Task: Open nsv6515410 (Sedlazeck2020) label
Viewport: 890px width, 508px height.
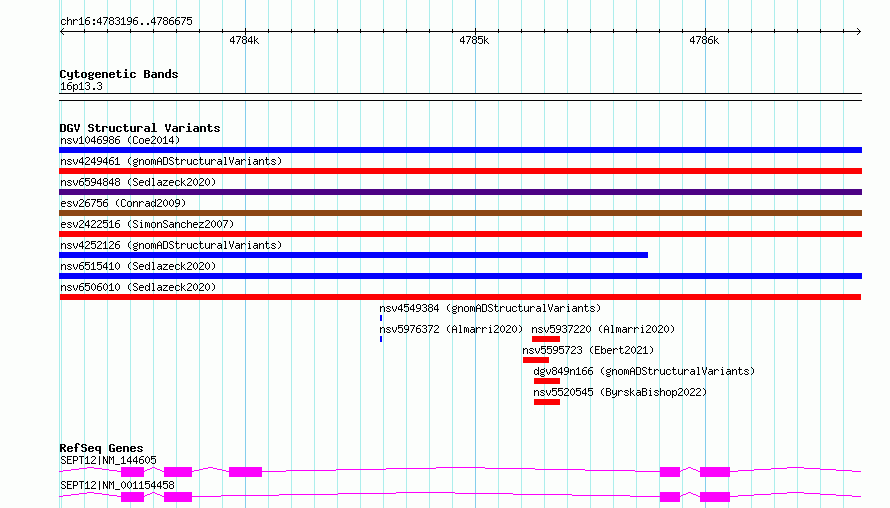Action: click(x=138, y=266)
